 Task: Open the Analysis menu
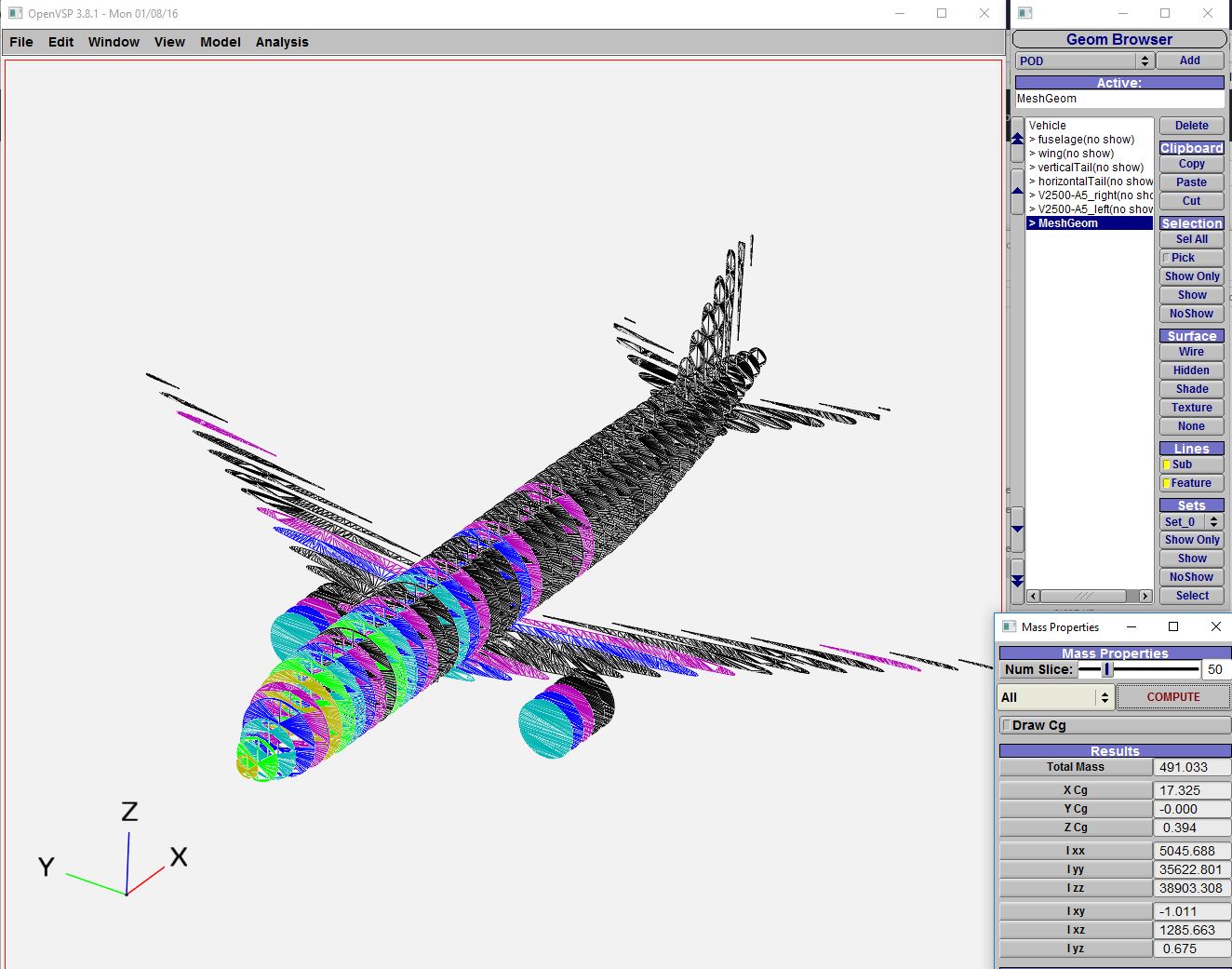pyautogui.click(x=281, y=41)
